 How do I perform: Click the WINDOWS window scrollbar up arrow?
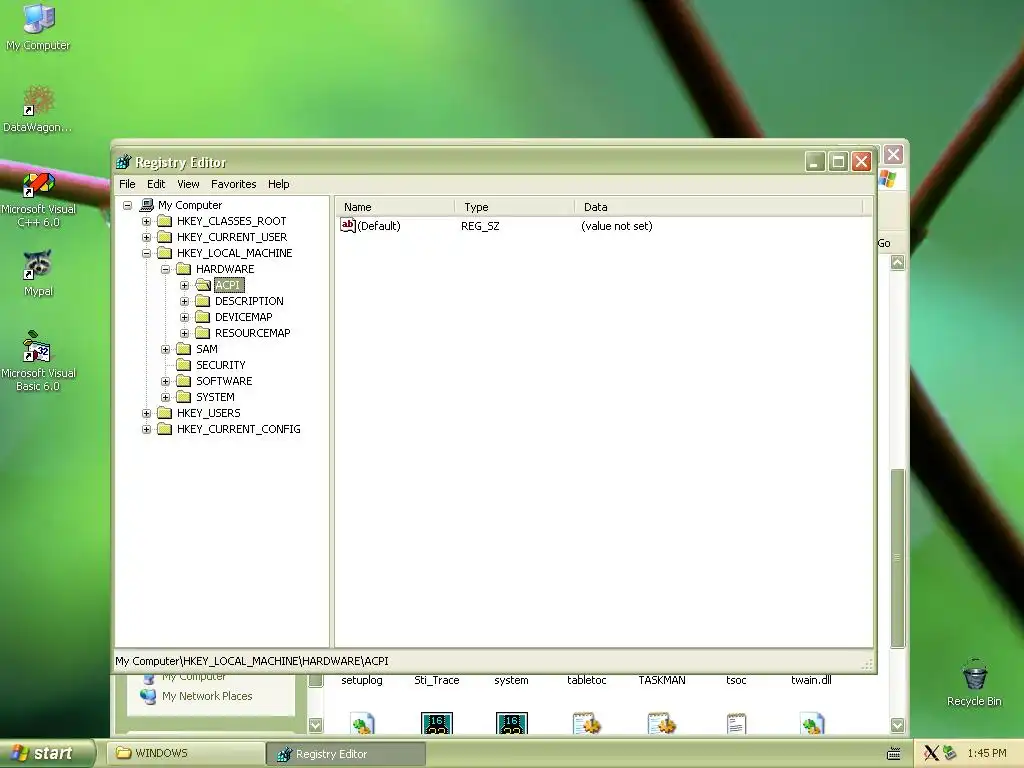[x=897, y=263]
